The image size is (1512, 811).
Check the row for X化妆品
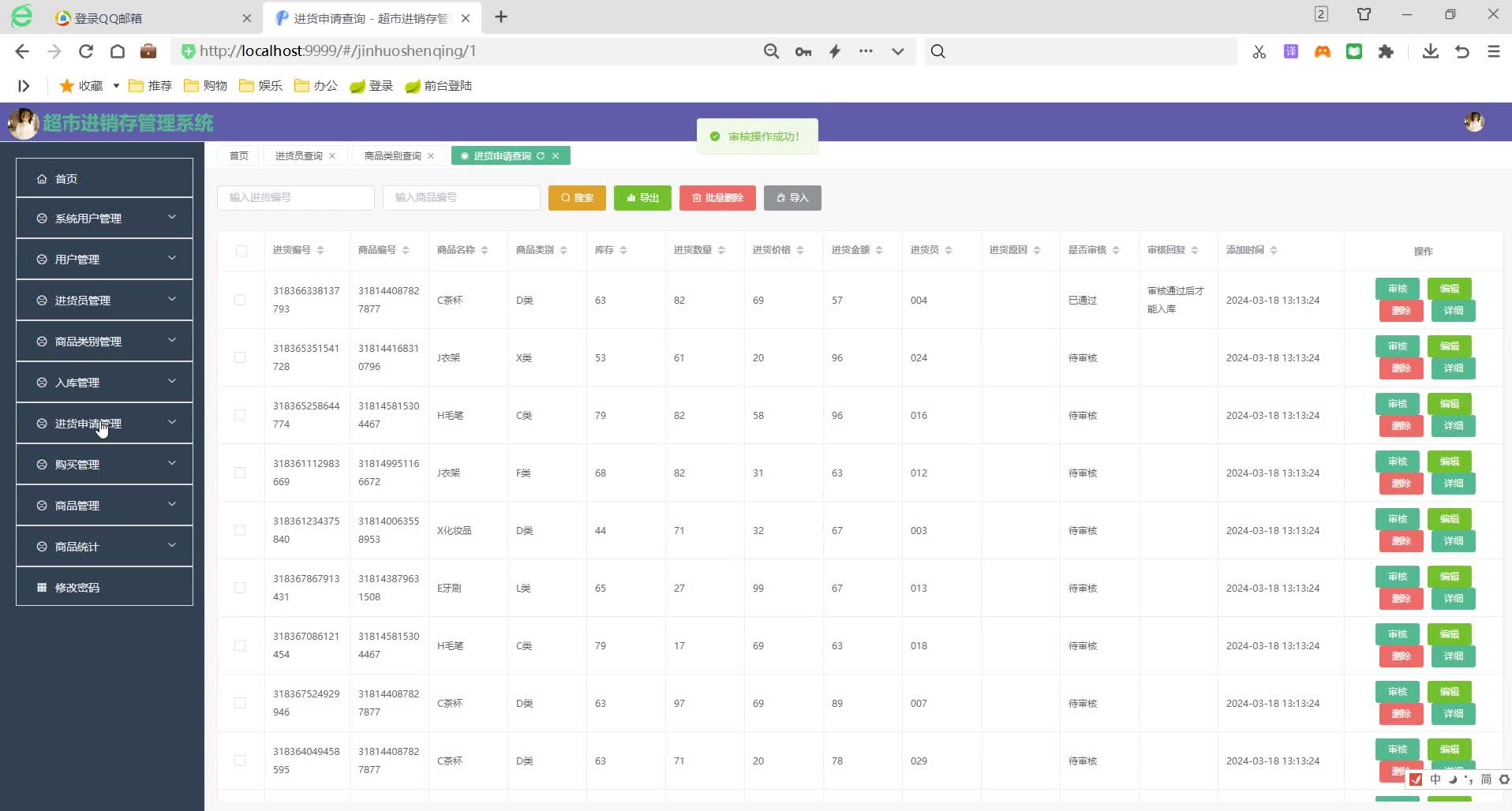point(240,530)
